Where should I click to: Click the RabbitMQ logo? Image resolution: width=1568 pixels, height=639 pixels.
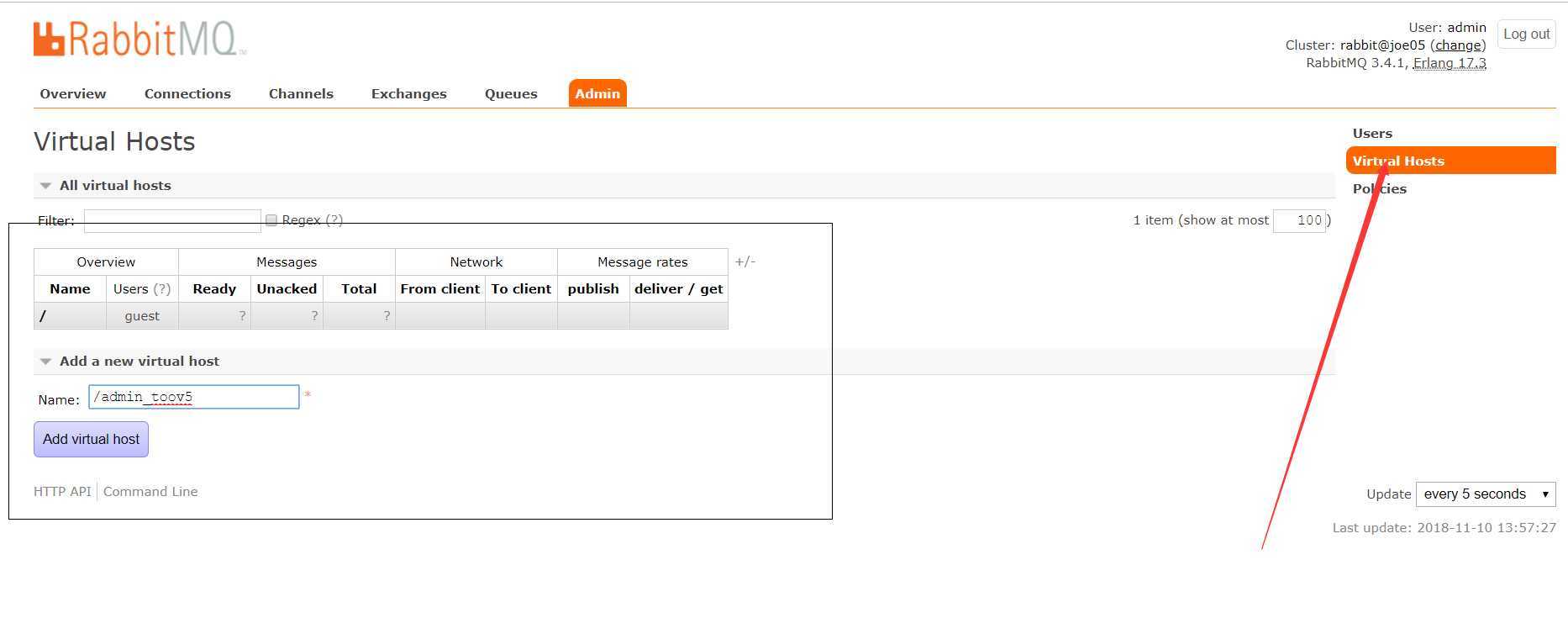coord(139,39)
